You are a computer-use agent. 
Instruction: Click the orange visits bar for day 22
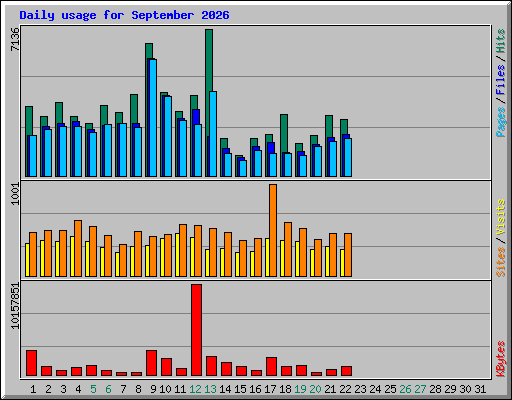point(348,255)
